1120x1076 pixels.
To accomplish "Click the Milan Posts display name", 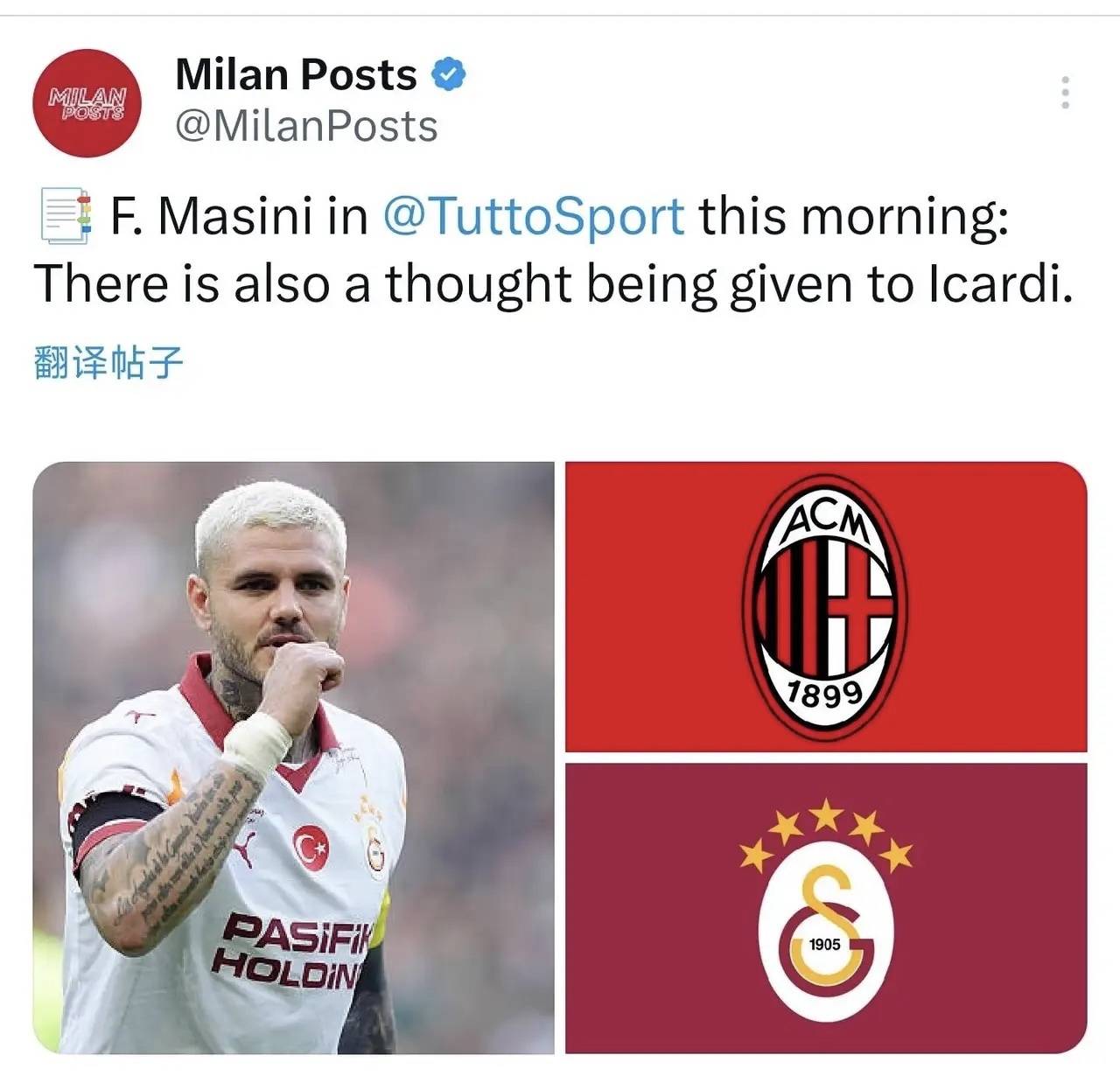I will tap(296, 74).
